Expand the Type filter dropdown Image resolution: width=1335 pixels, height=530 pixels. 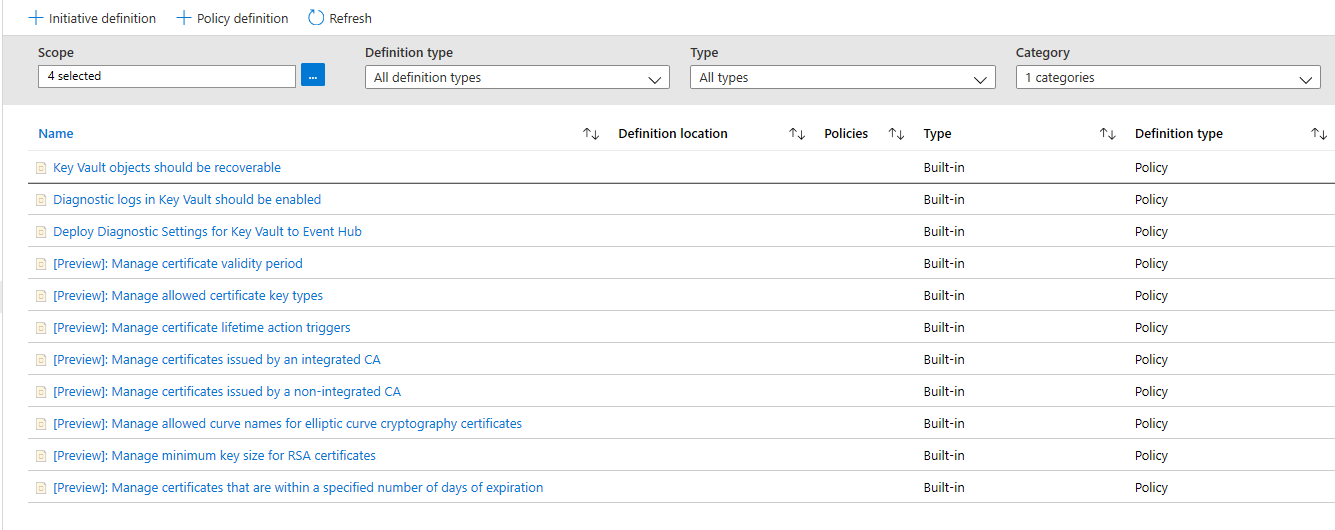842,78
